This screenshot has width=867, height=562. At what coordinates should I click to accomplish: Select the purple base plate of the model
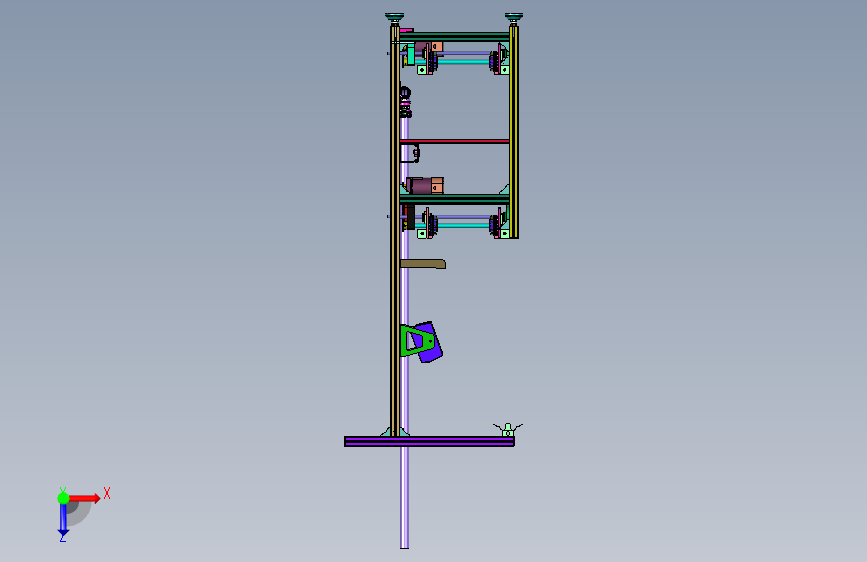429,441
